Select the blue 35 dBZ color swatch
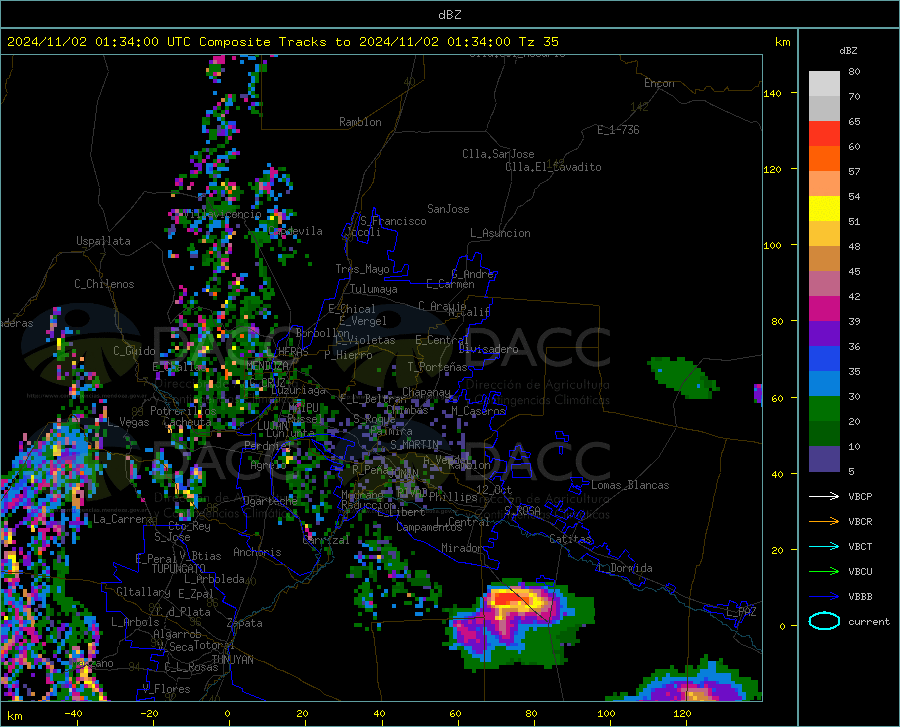 [824, 359]
